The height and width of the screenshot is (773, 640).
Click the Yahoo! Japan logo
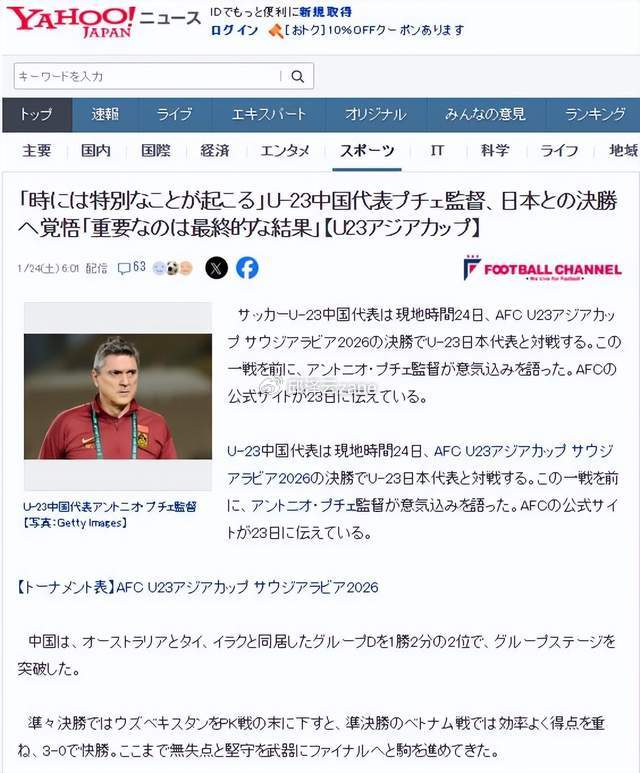click(71, 22)
